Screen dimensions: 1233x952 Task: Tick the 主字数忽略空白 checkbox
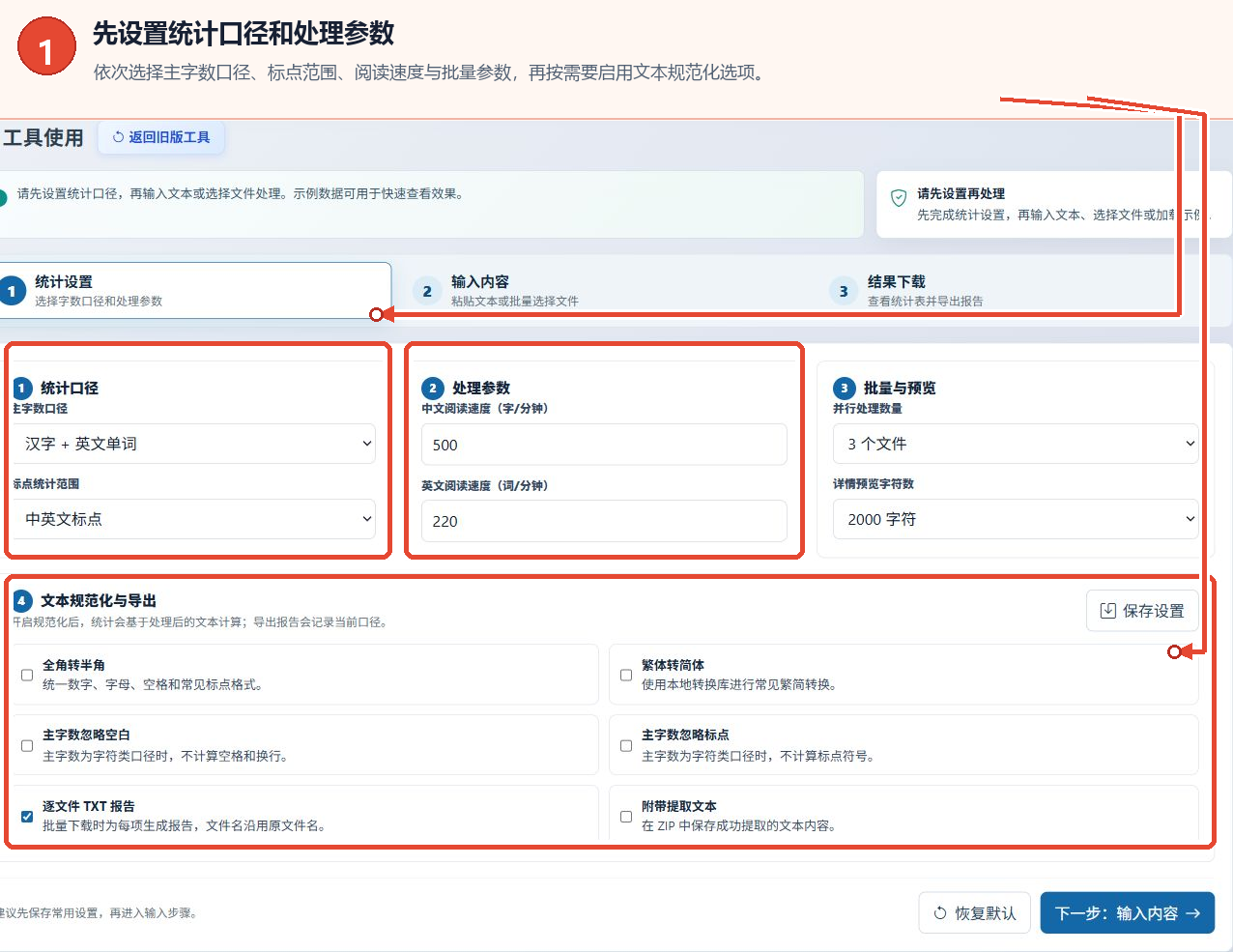click(27, 745)
